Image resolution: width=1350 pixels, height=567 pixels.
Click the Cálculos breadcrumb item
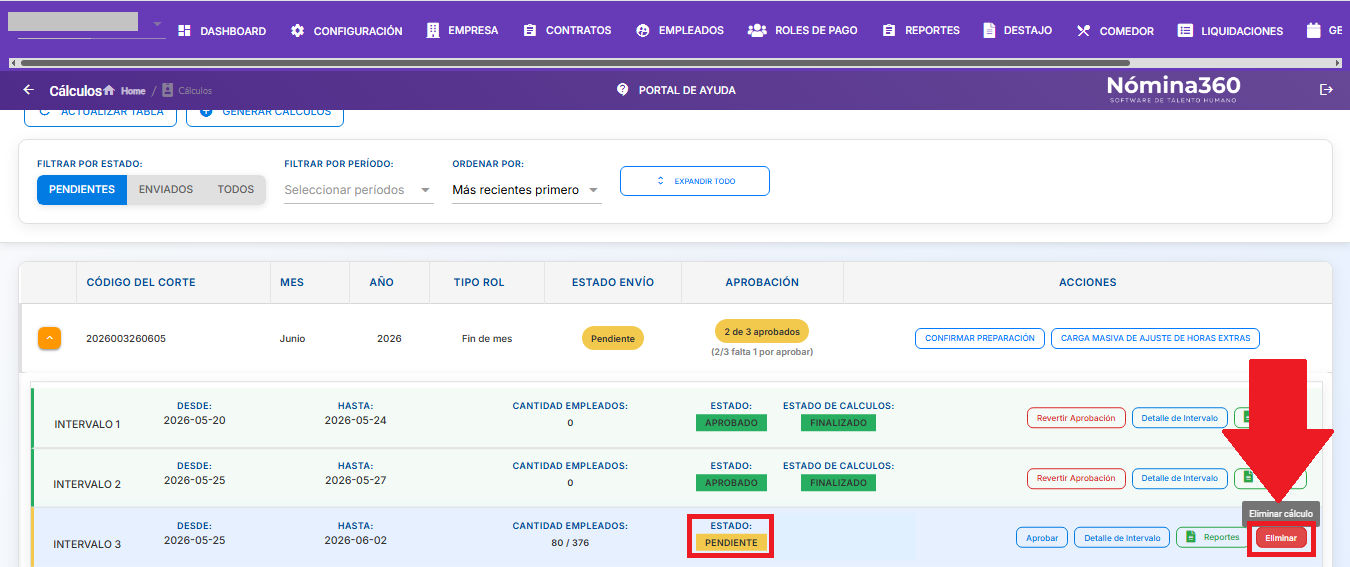click(195, 91)
